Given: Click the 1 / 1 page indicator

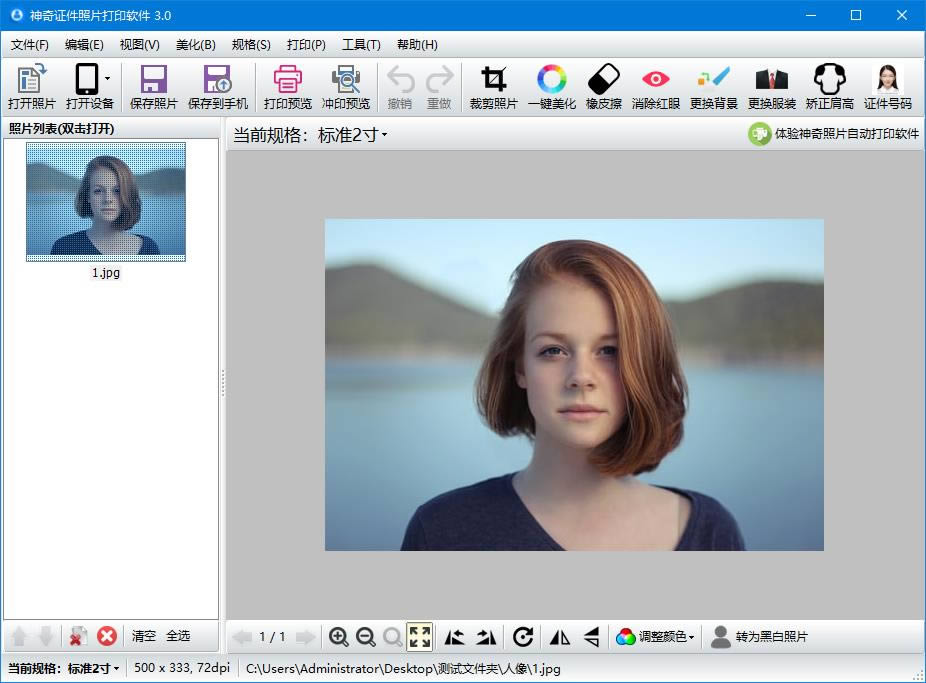Looking at the screenshot, I should (x=272, y=637).
